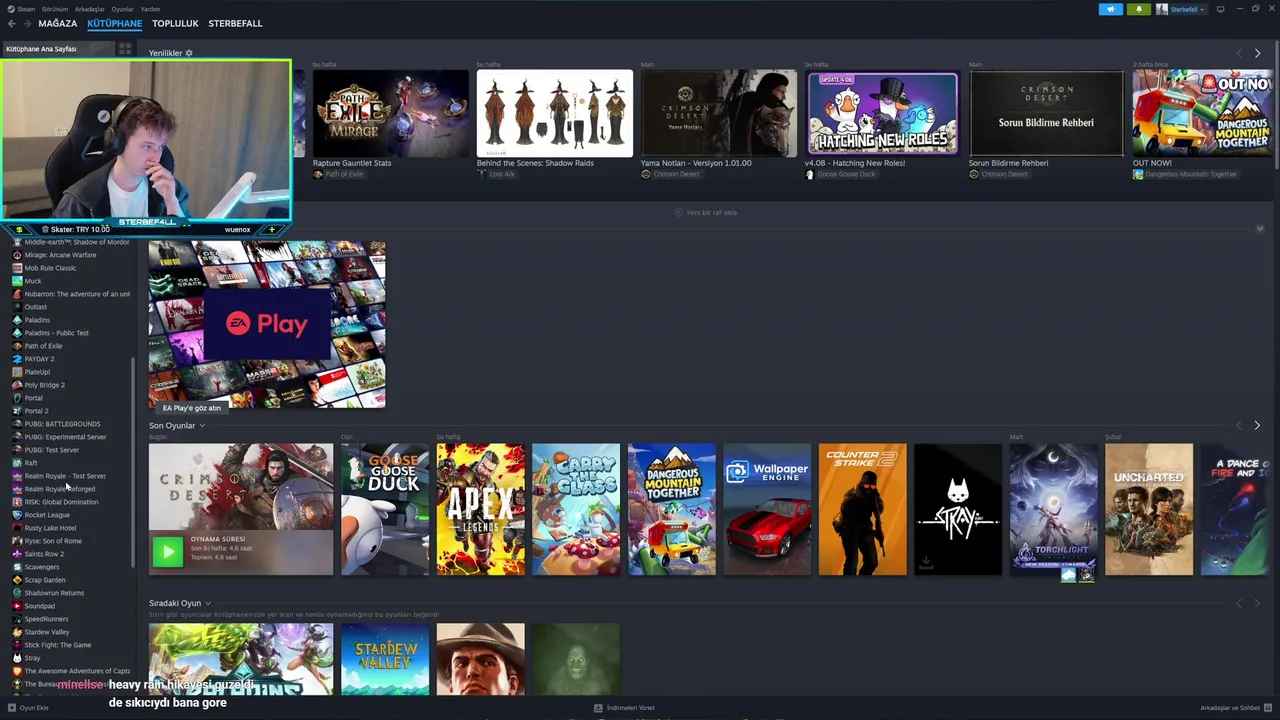The width and height of the screenshot is (1280, 720).
Task: Open Wallpaper Engine cover in recent games
Action: (767, 510)
